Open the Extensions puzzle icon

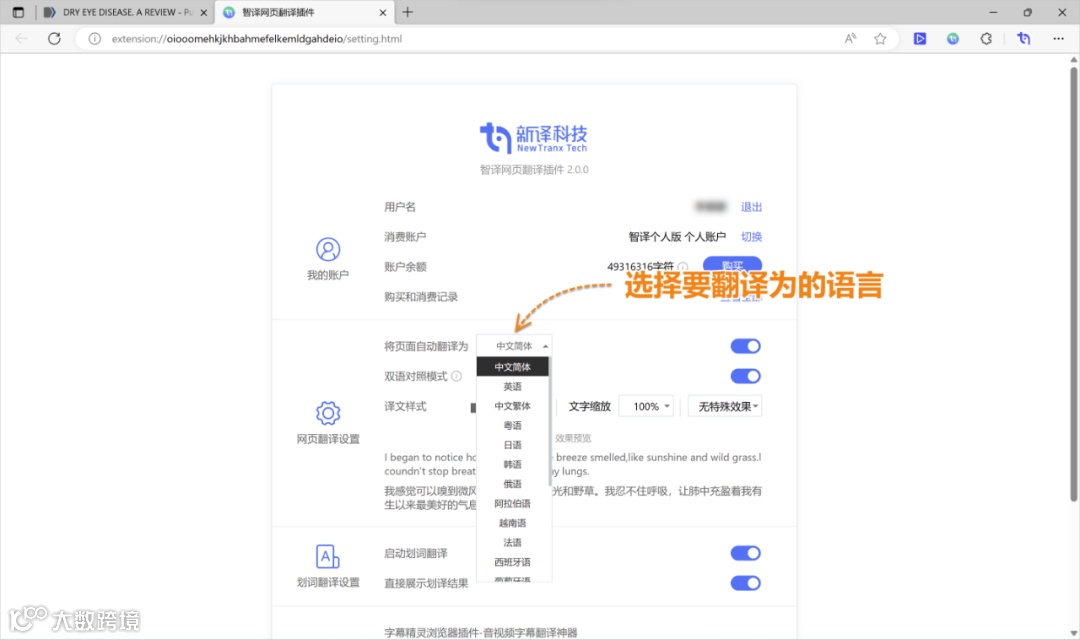click(x=986, y=39)
